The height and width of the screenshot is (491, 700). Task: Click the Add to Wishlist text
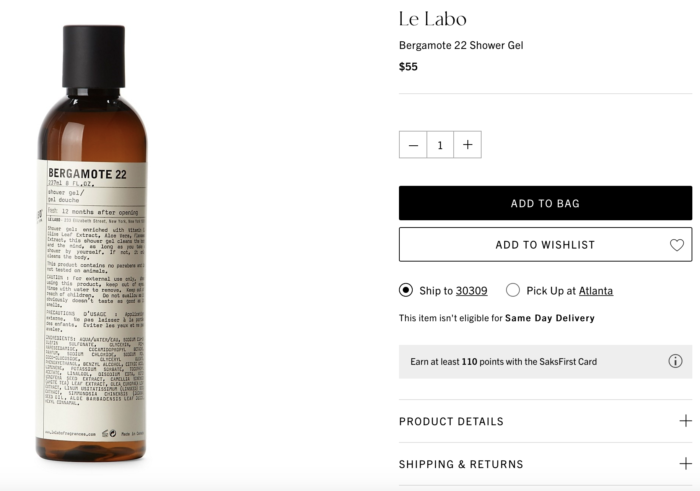545,245
